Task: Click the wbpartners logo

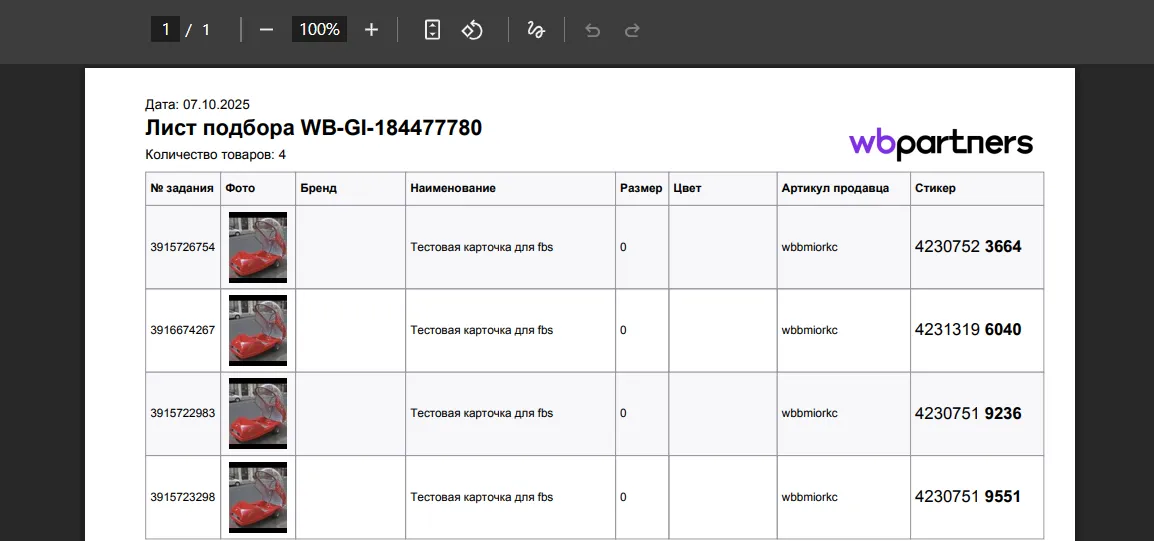Action: pyautogui.click(x=940, y=143)
